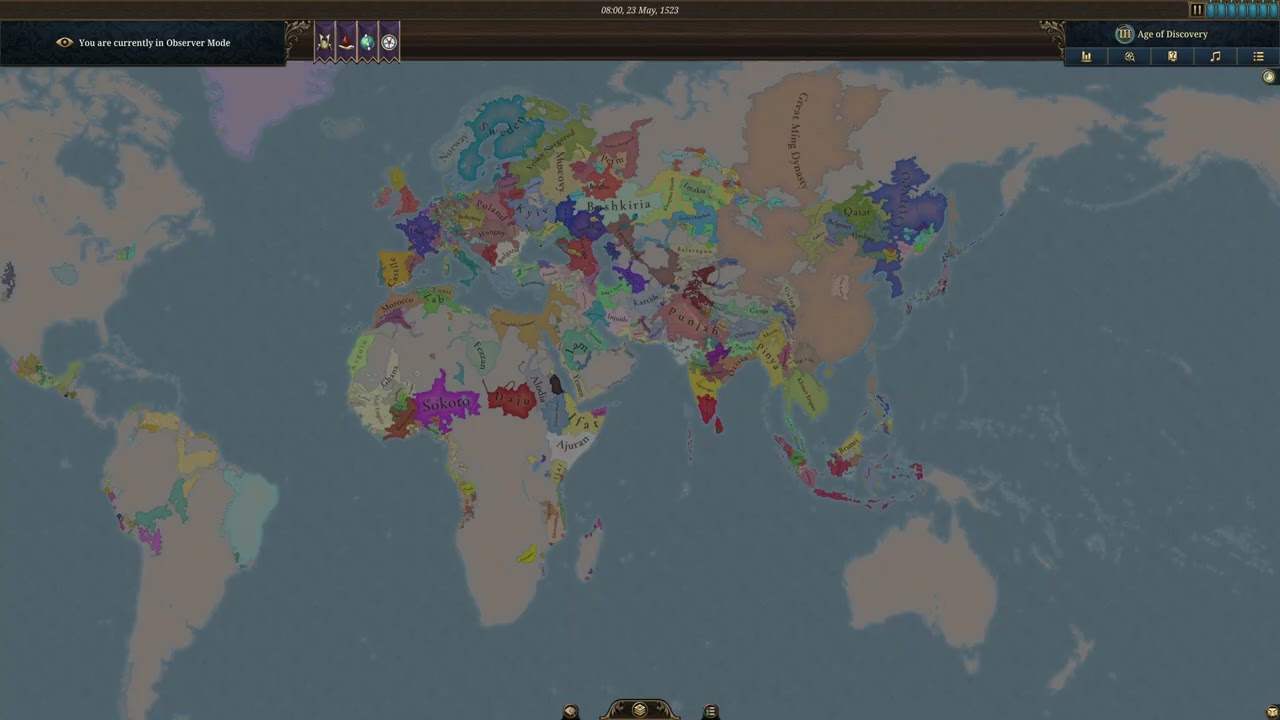Pause the game with the pause button
The width and height of the screenshot is (1280, 720).
pyautogui.click(x=1196, y=10)
